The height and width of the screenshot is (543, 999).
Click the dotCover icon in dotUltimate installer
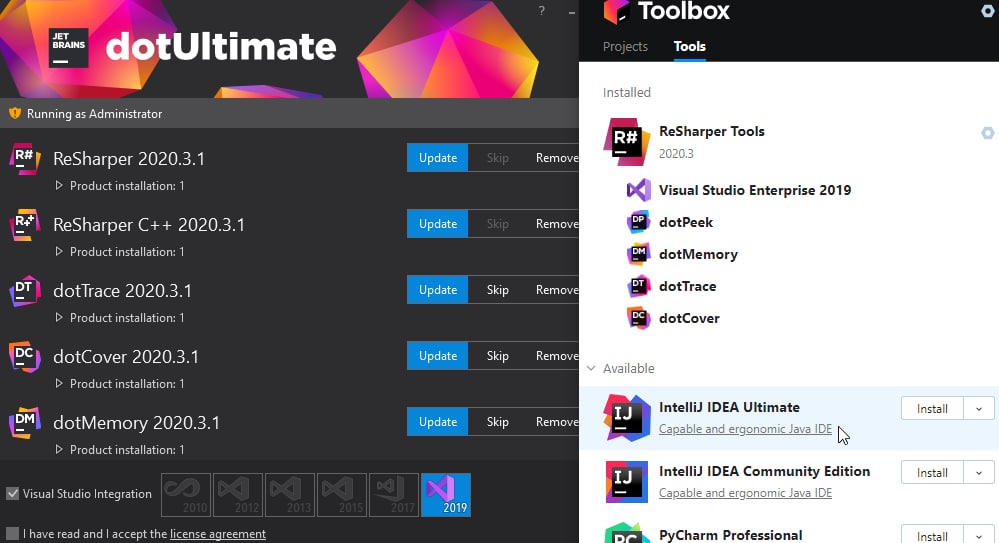pos(25,357)
